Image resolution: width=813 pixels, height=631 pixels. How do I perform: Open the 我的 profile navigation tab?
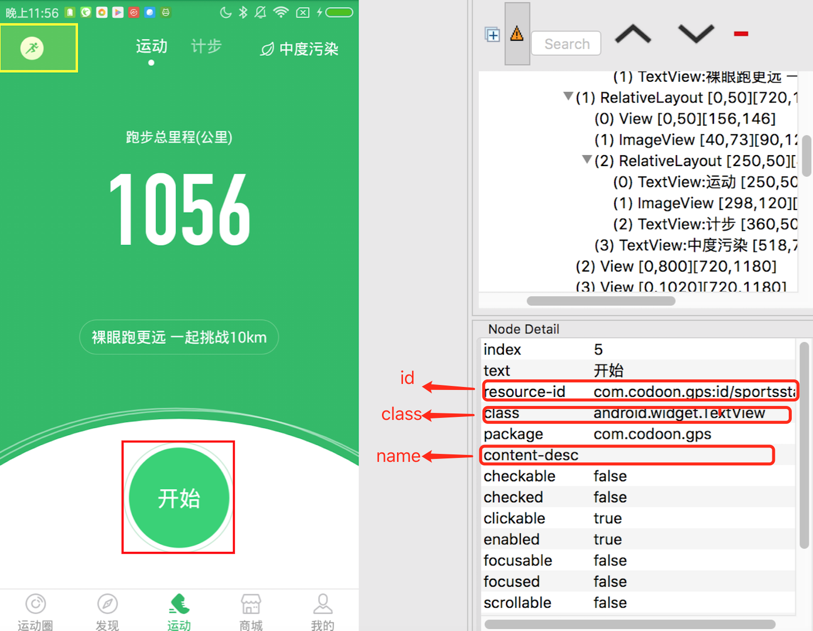(322, 612)
